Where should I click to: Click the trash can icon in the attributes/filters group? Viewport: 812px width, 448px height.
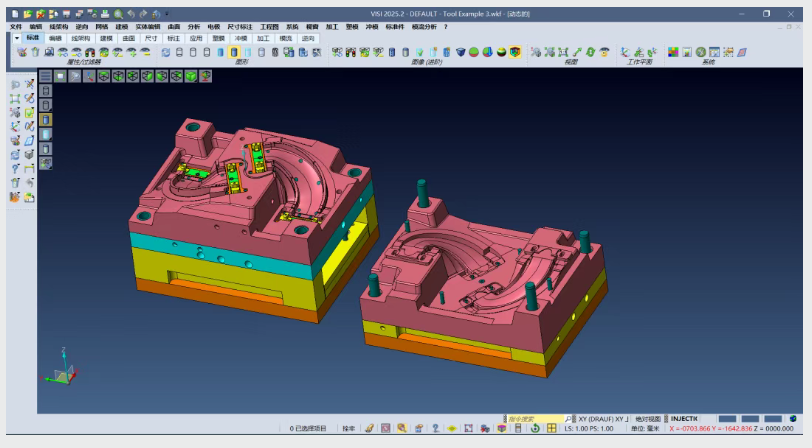(x=35, y=51)
